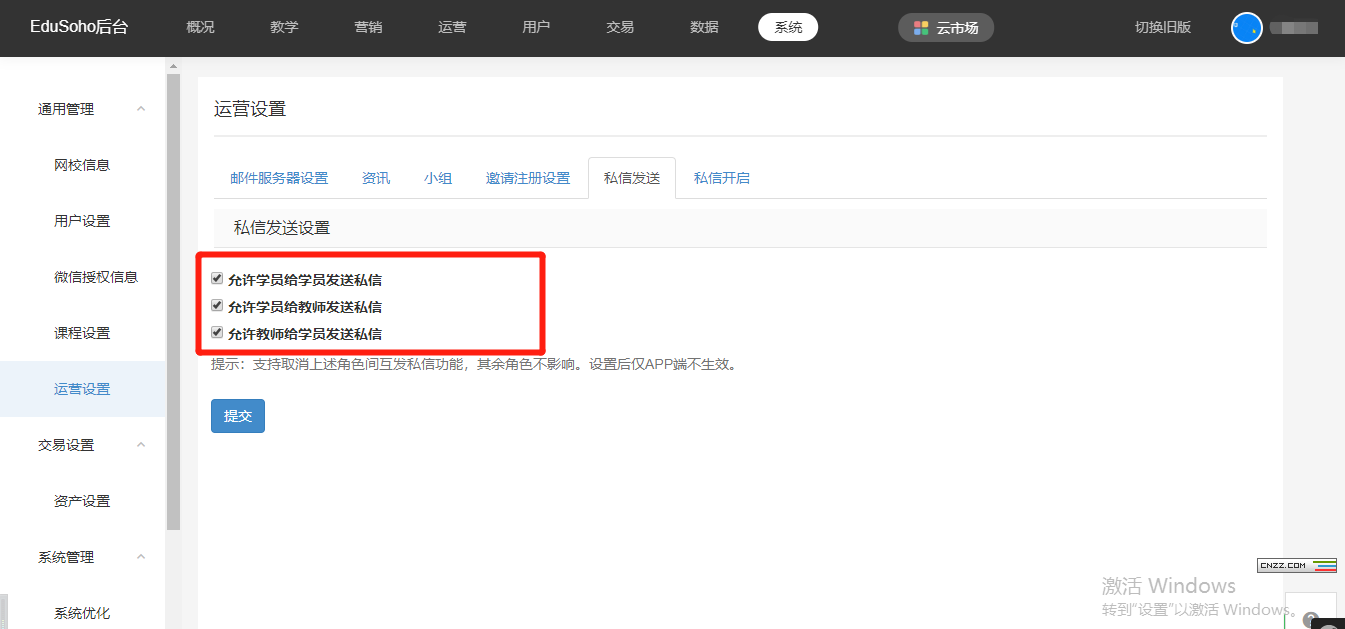Image resolution: width=1345 pixels, height=629 pixels.
Task: Disable 允许教师给学员发送私信 checkbox
Action: pyautogui.click(x=217, y=333)
